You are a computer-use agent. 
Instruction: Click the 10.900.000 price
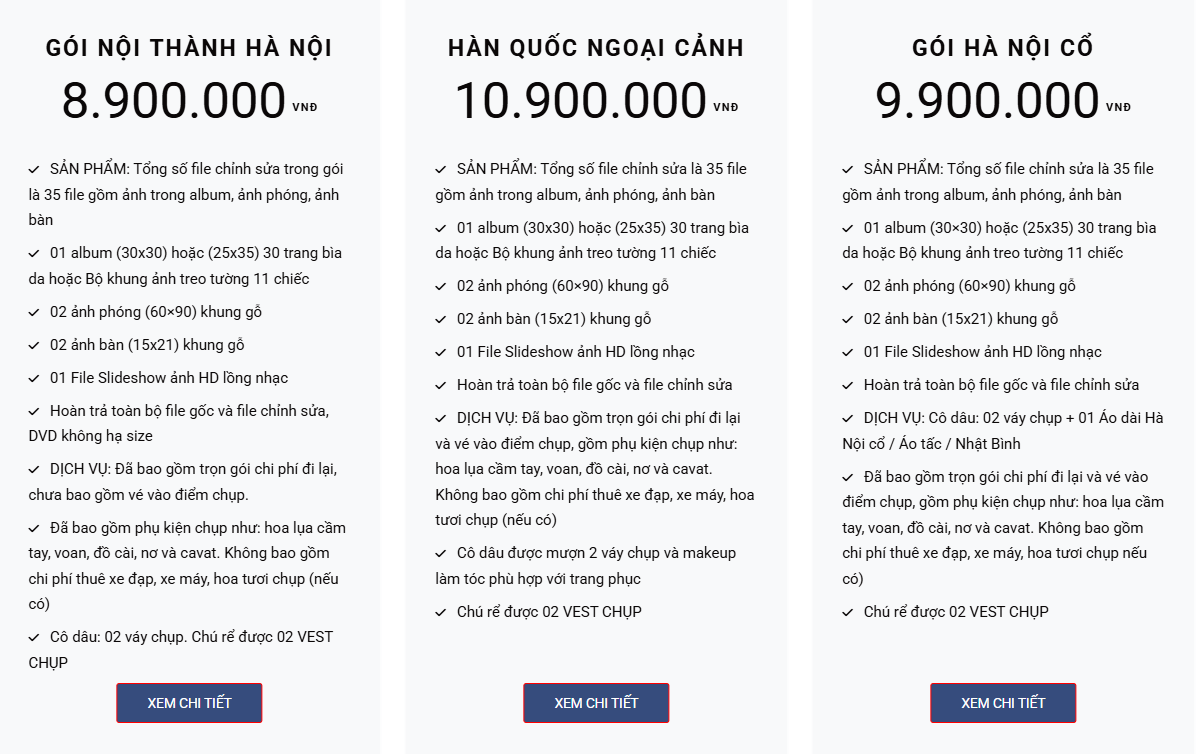click(x=581, y=101)
